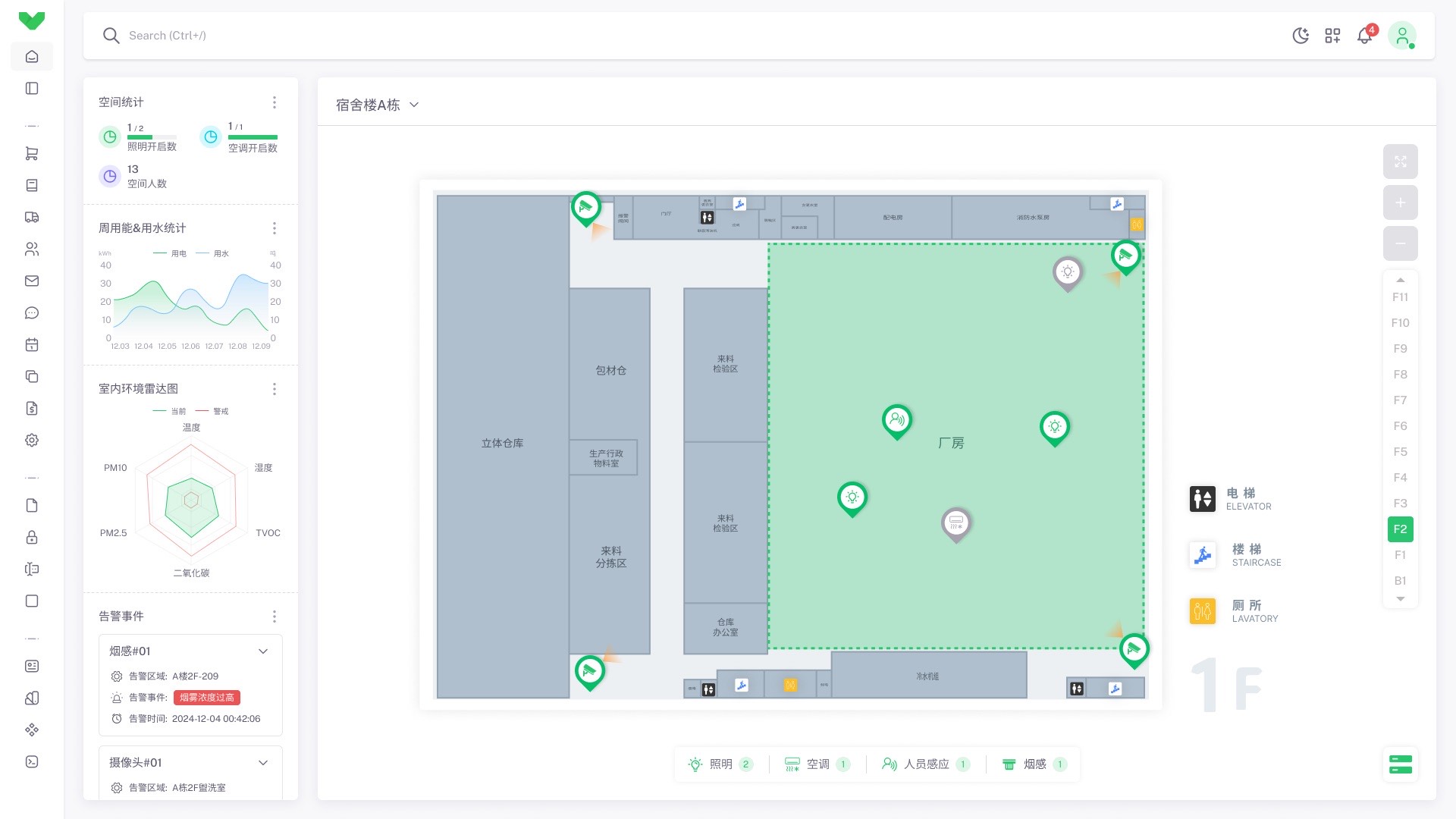Image resolution: width=1456 pixels, height=819 pixels.
Task: Collapse 烟感#01 alarm card
Action: coord(263,651)
